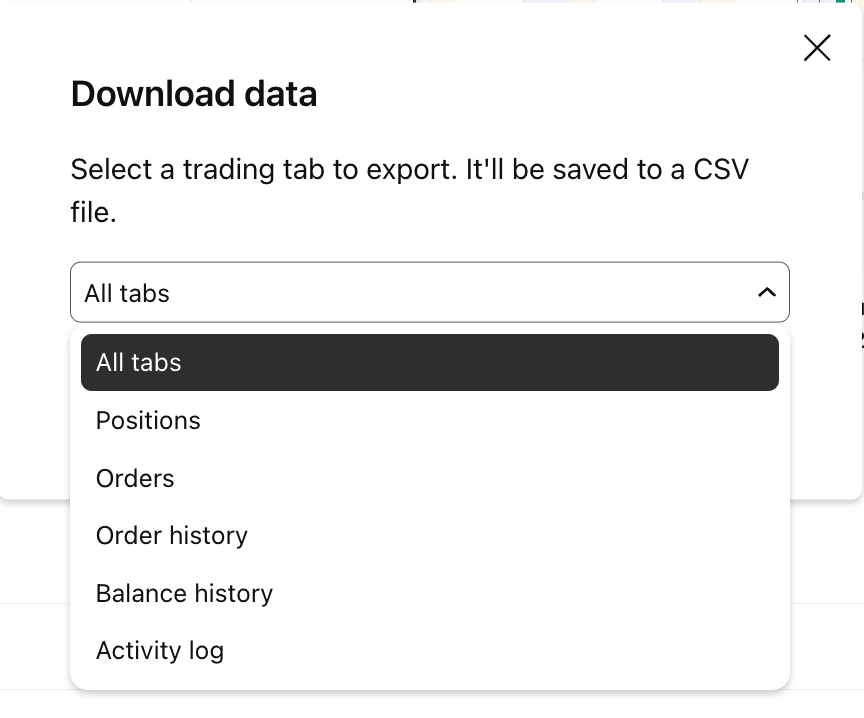Click the CSV export description text
The width and height of the screenshot is (864, 718).
pos(409,190)
